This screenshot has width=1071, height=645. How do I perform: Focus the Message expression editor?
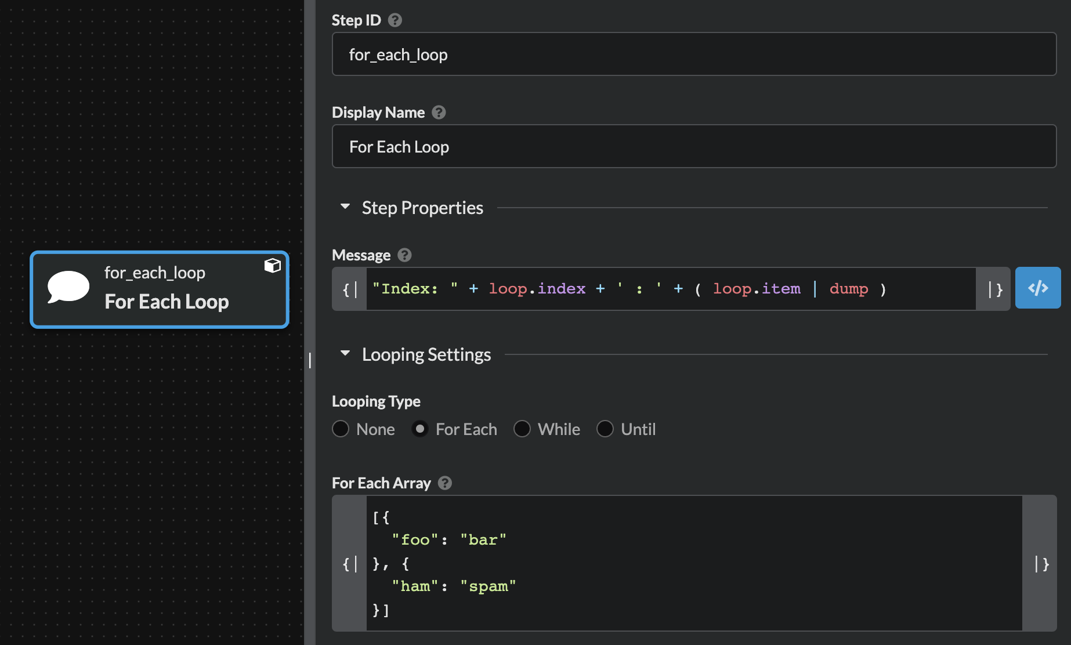coord(670,289)
